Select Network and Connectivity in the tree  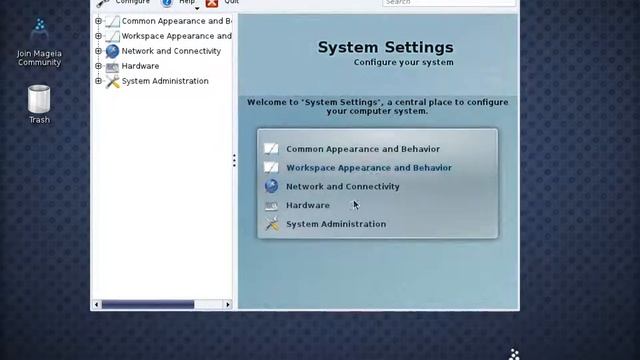(x=171, y=51)
